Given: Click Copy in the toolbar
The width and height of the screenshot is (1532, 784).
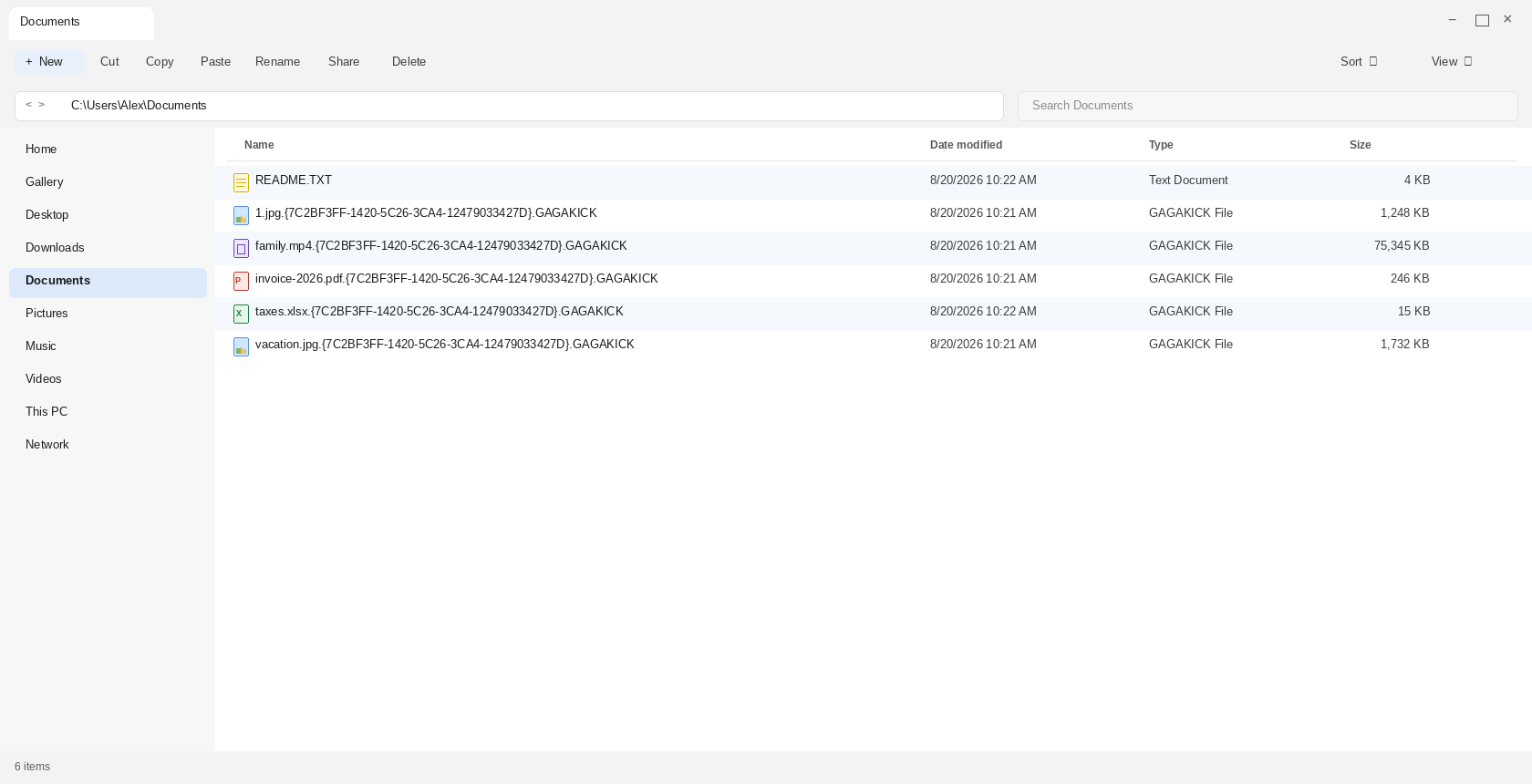Looking at the screenshot, I should (160, 62).
